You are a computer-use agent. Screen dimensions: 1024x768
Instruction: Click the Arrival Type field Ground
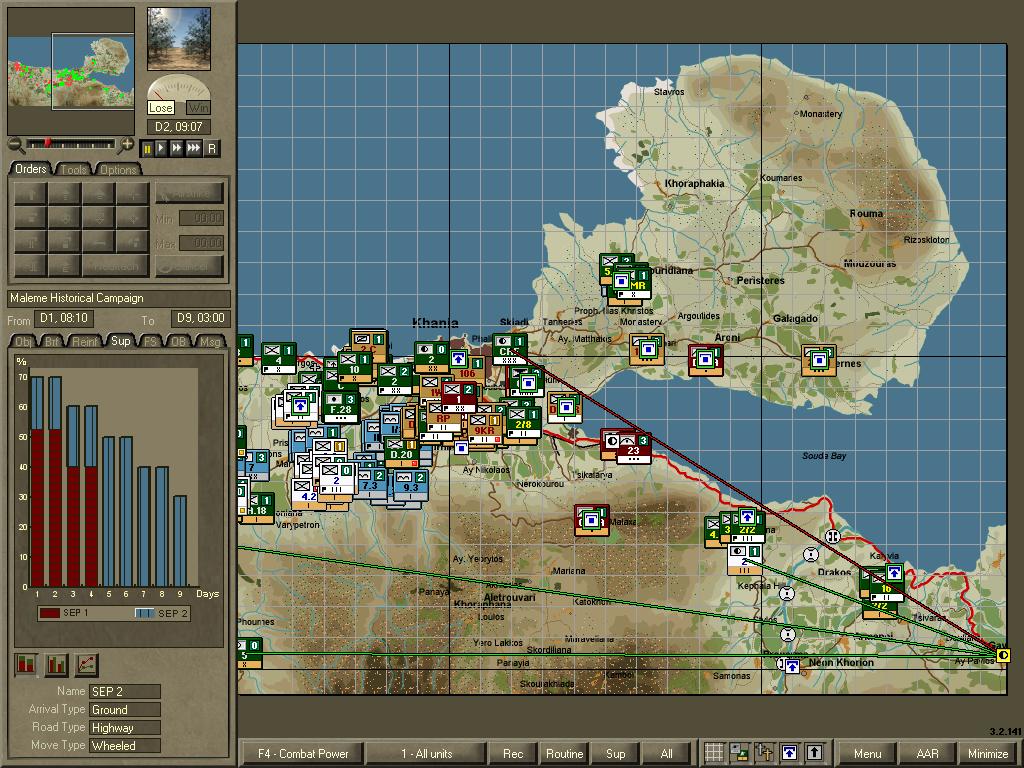tap(125, 710)
